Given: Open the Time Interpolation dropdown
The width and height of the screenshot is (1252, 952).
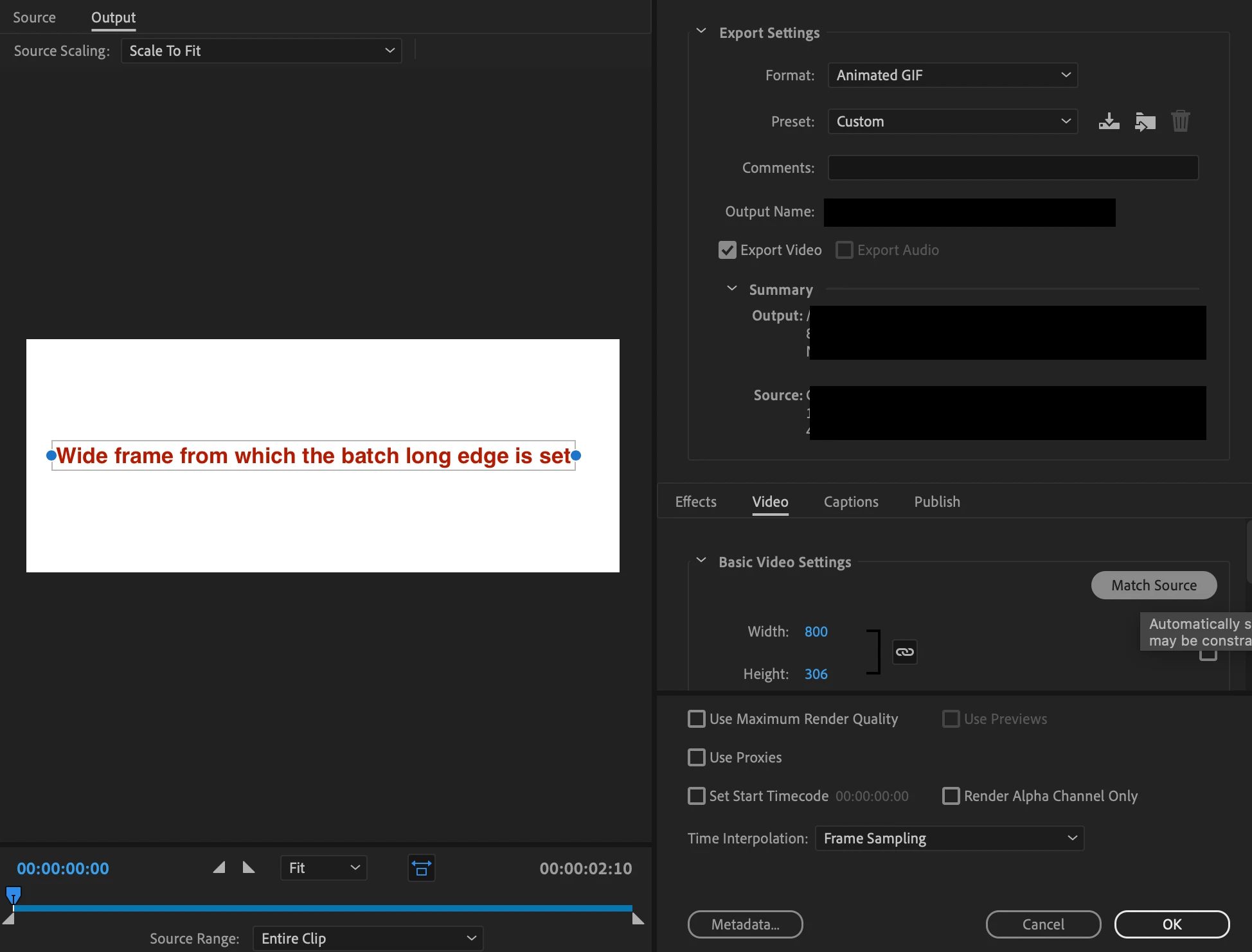Looking at the screenshot, I should point(949,838).
